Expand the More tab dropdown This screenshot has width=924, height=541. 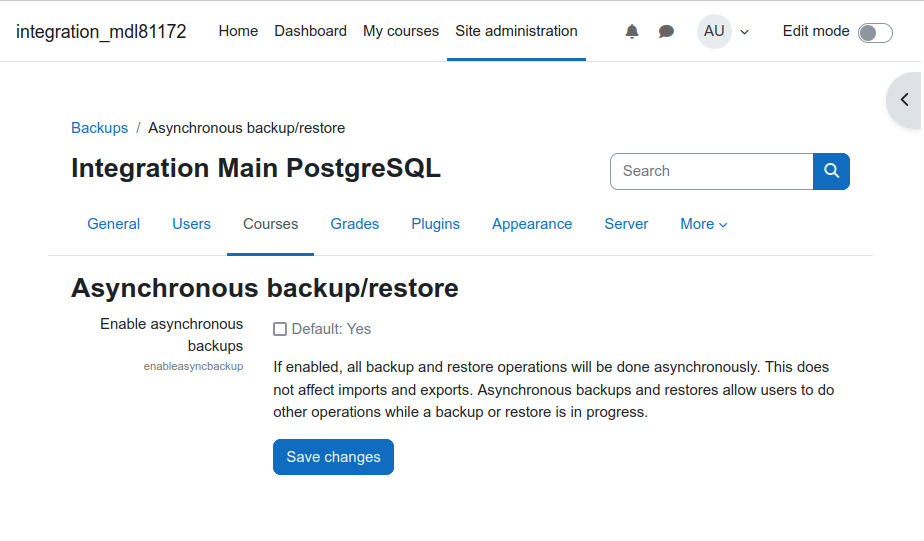pos(704,224)
